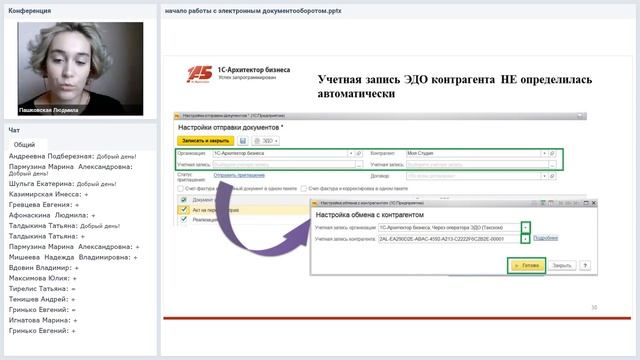Switch to the Общий chat tab
Viewport: 640px width, 360px height.
click(x=24, y=144)
